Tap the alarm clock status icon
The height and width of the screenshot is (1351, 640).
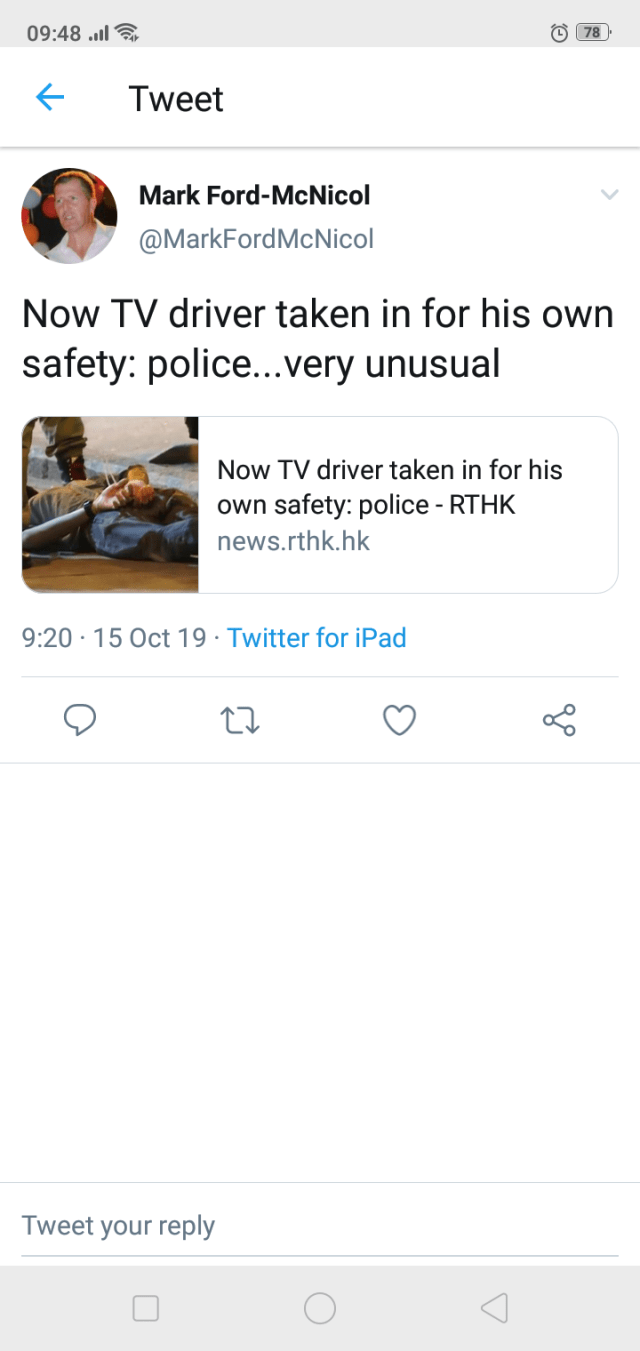click(x=559, y=33)
